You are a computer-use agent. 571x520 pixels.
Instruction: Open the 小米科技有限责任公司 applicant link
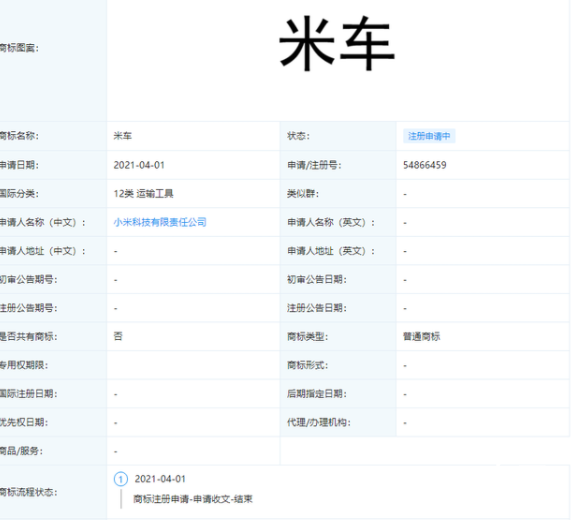click(x=160, y=222)
